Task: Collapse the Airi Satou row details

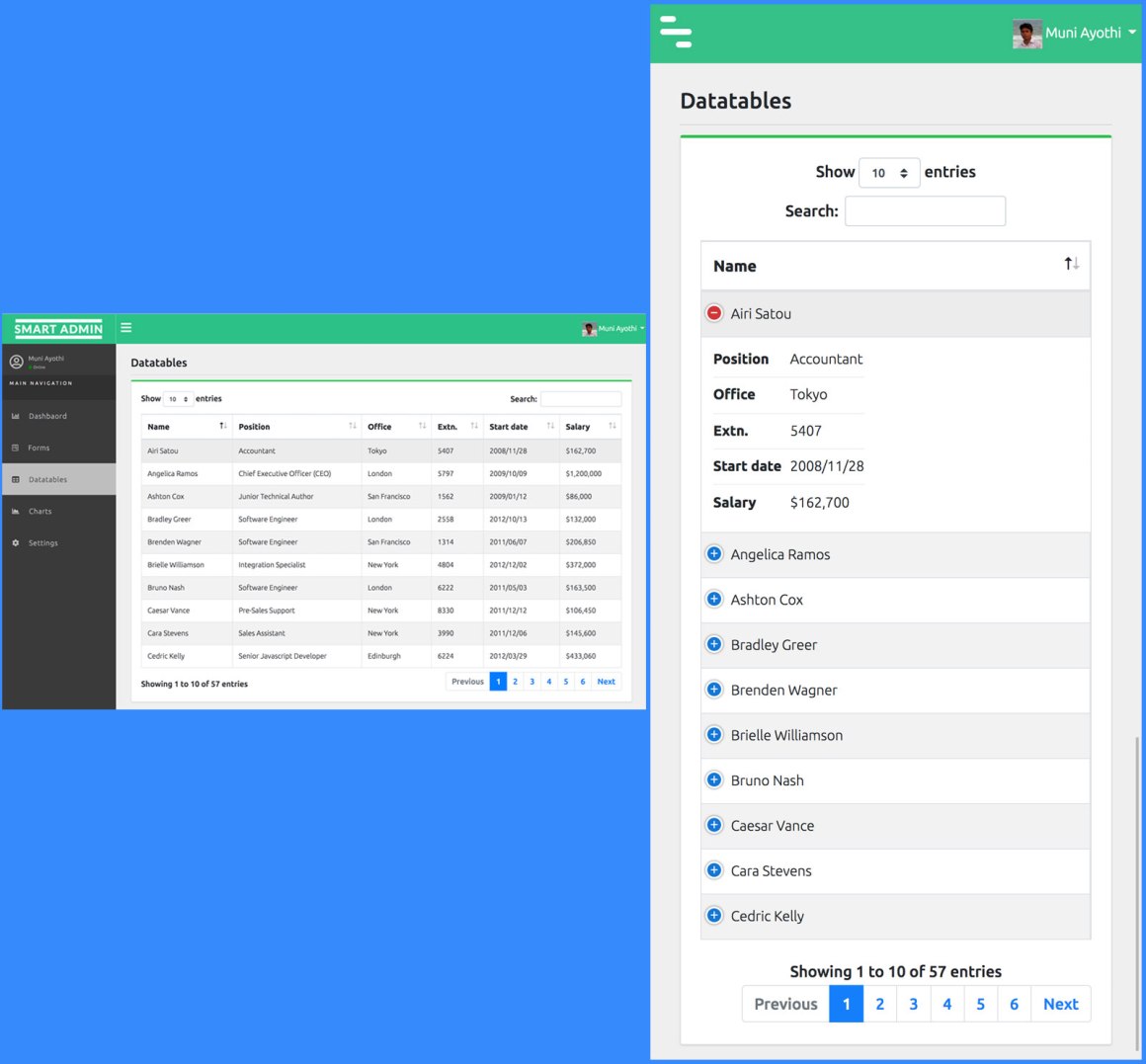Action: click(x=713, y=312)
